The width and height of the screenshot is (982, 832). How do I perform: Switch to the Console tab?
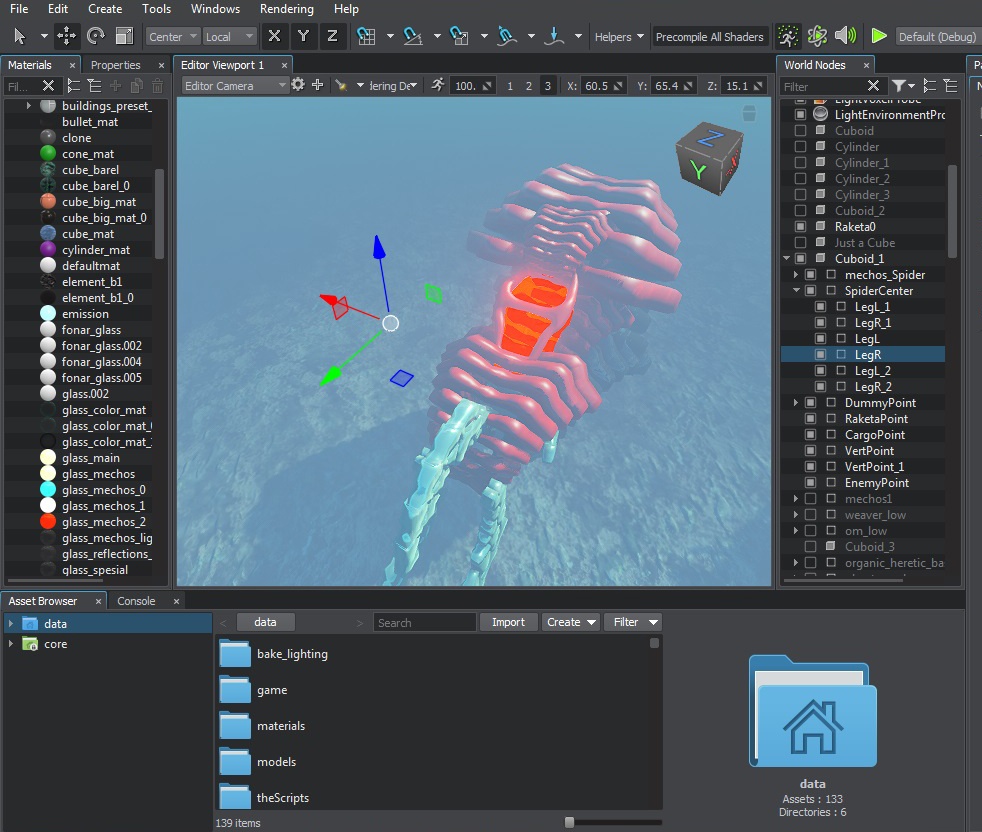pyautogui.click(x=137, y=601)
